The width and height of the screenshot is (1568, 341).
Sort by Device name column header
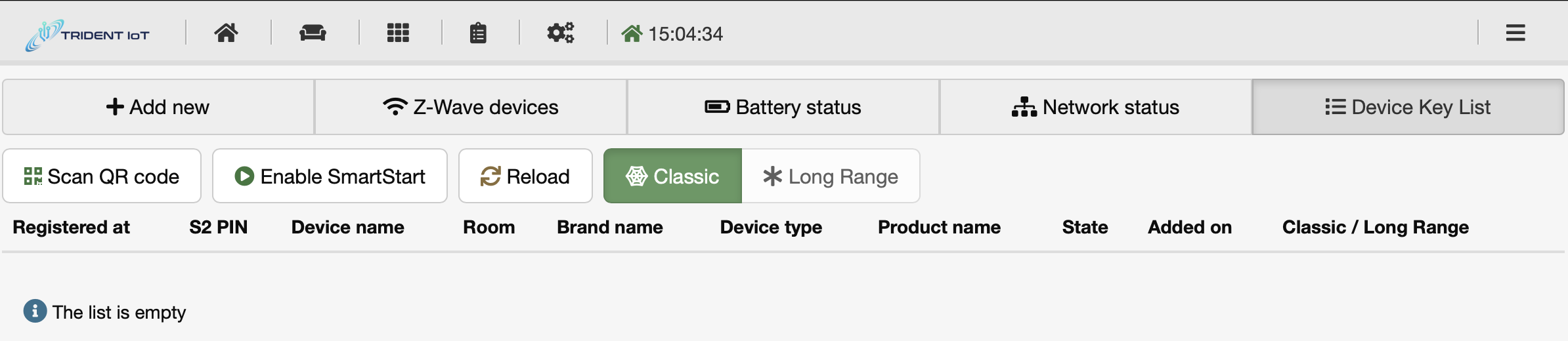(348, 227)
